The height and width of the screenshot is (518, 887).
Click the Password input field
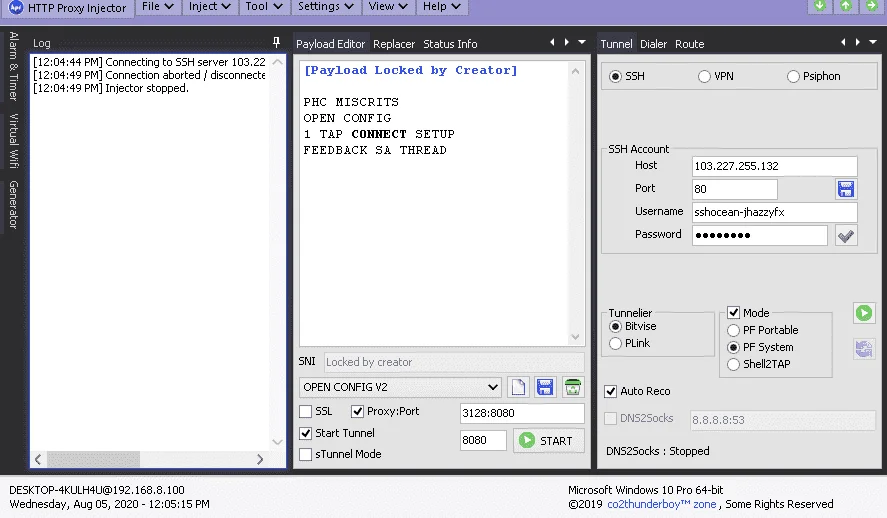click(760, 235)
